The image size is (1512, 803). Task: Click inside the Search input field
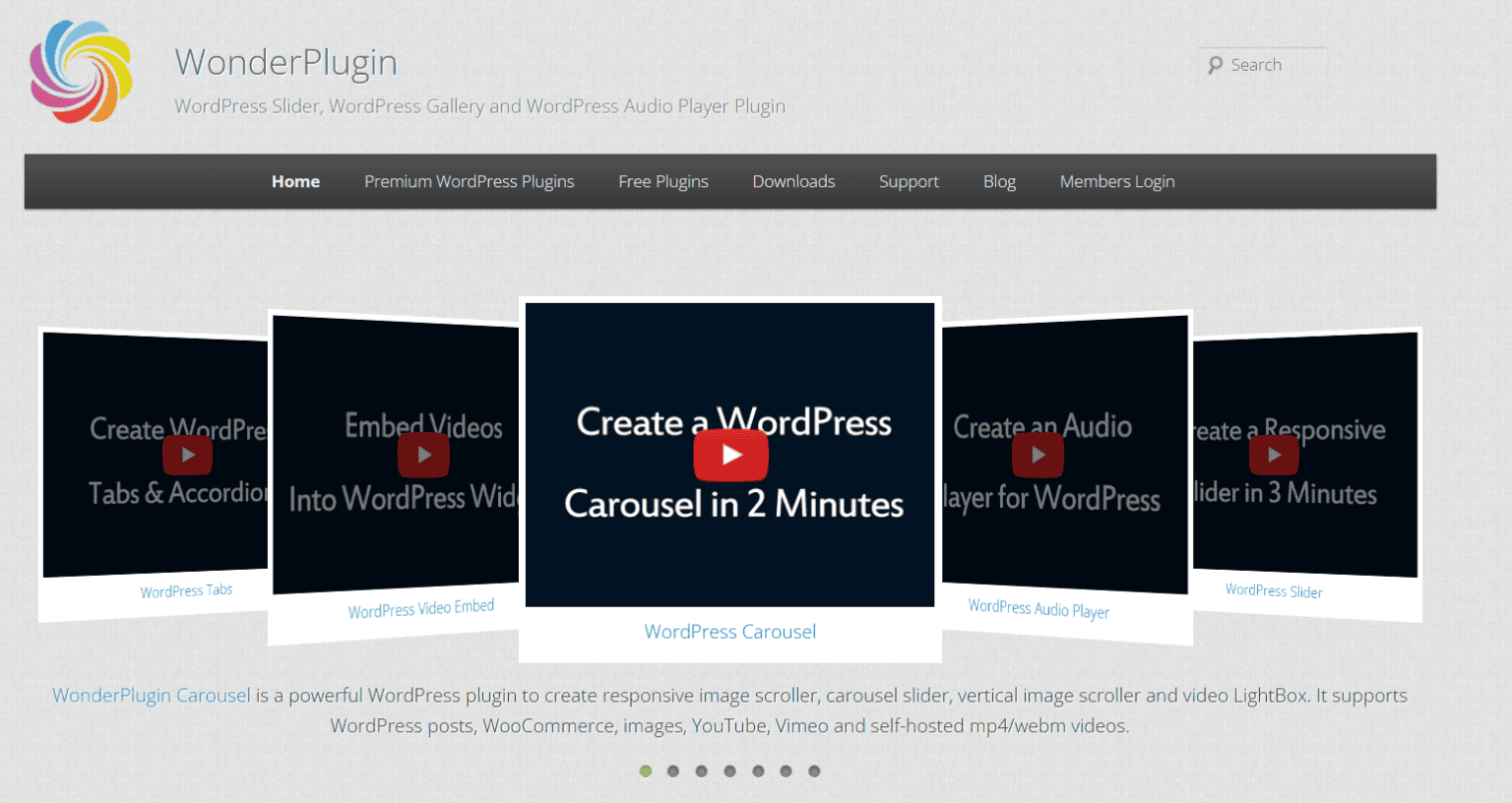click(x=1270, y=64)
